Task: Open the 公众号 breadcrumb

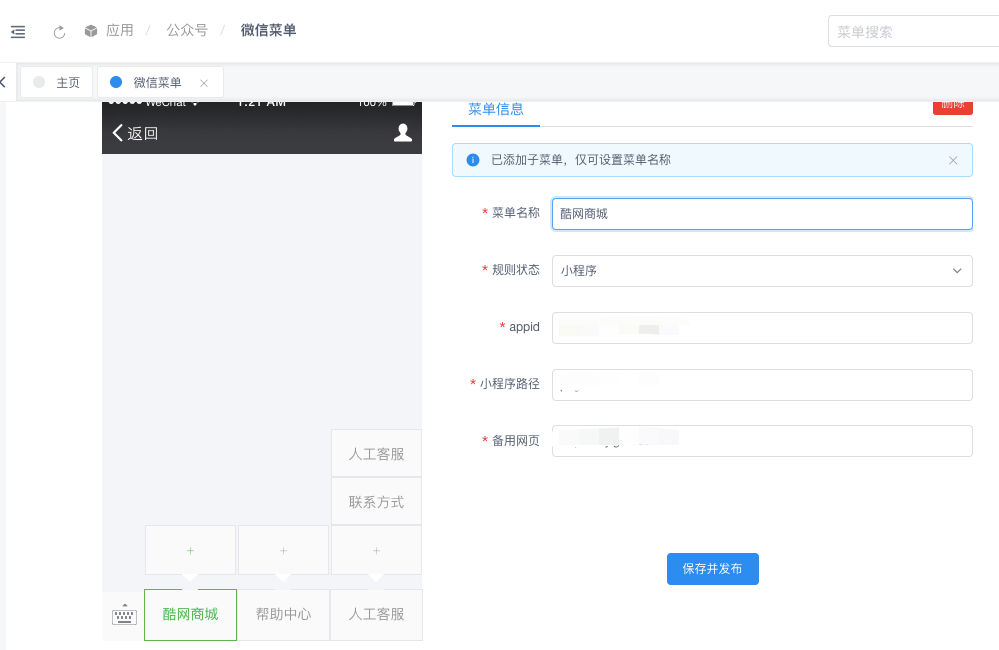Action: tap(187, 30)
